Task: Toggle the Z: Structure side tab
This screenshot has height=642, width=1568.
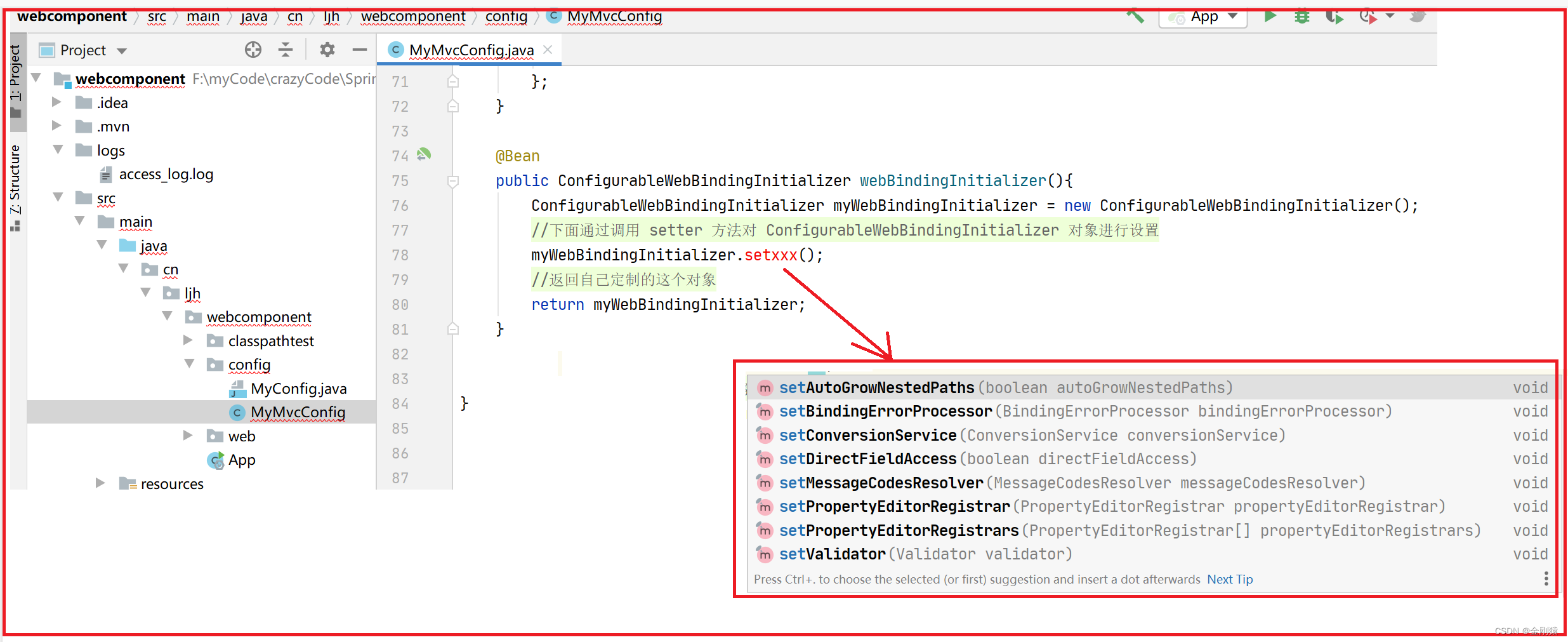Action: pos(16,187)
